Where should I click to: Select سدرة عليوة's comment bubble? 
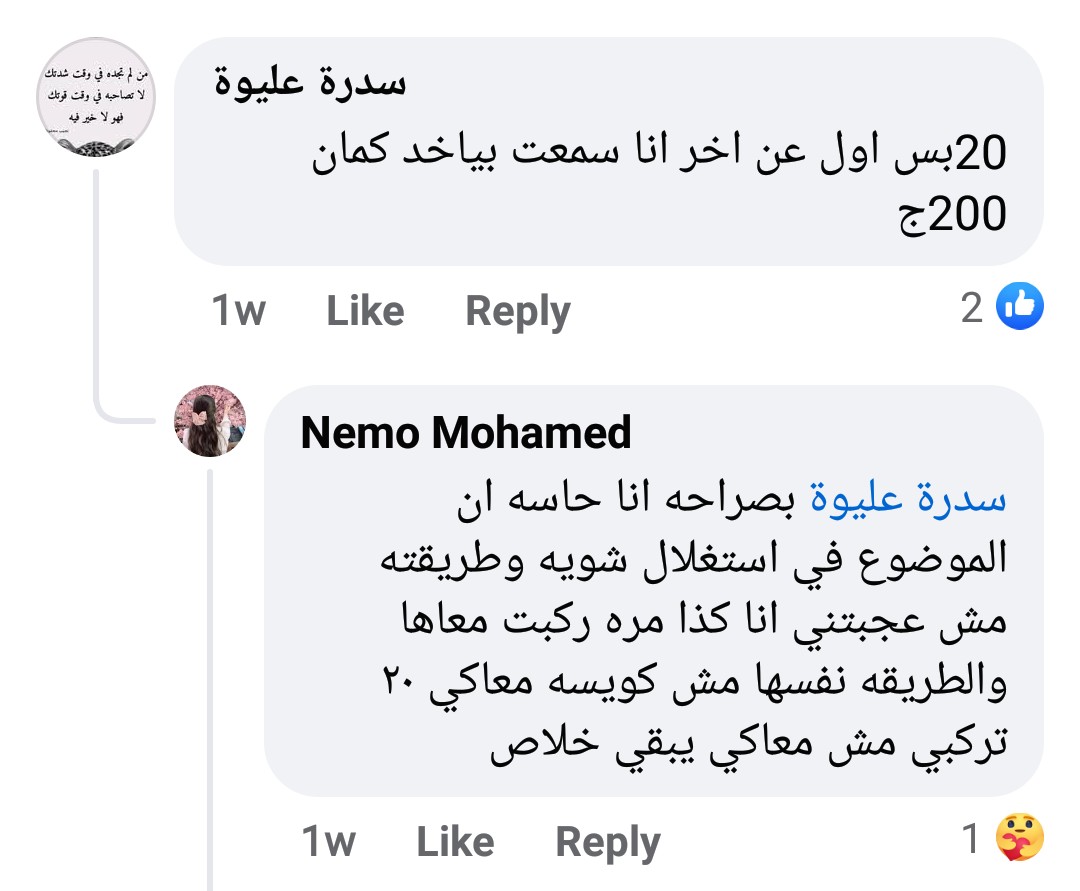click(600, 150)
